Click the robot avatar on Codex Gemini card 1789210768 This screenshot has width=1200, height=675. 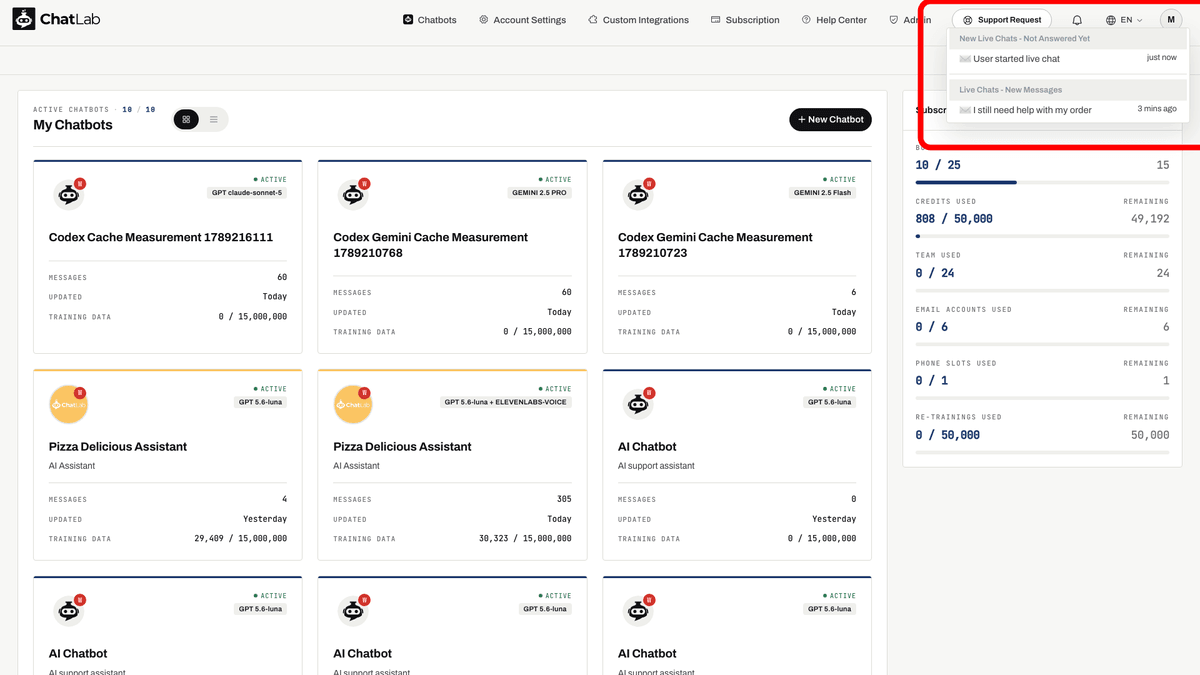tap(353, 195)
